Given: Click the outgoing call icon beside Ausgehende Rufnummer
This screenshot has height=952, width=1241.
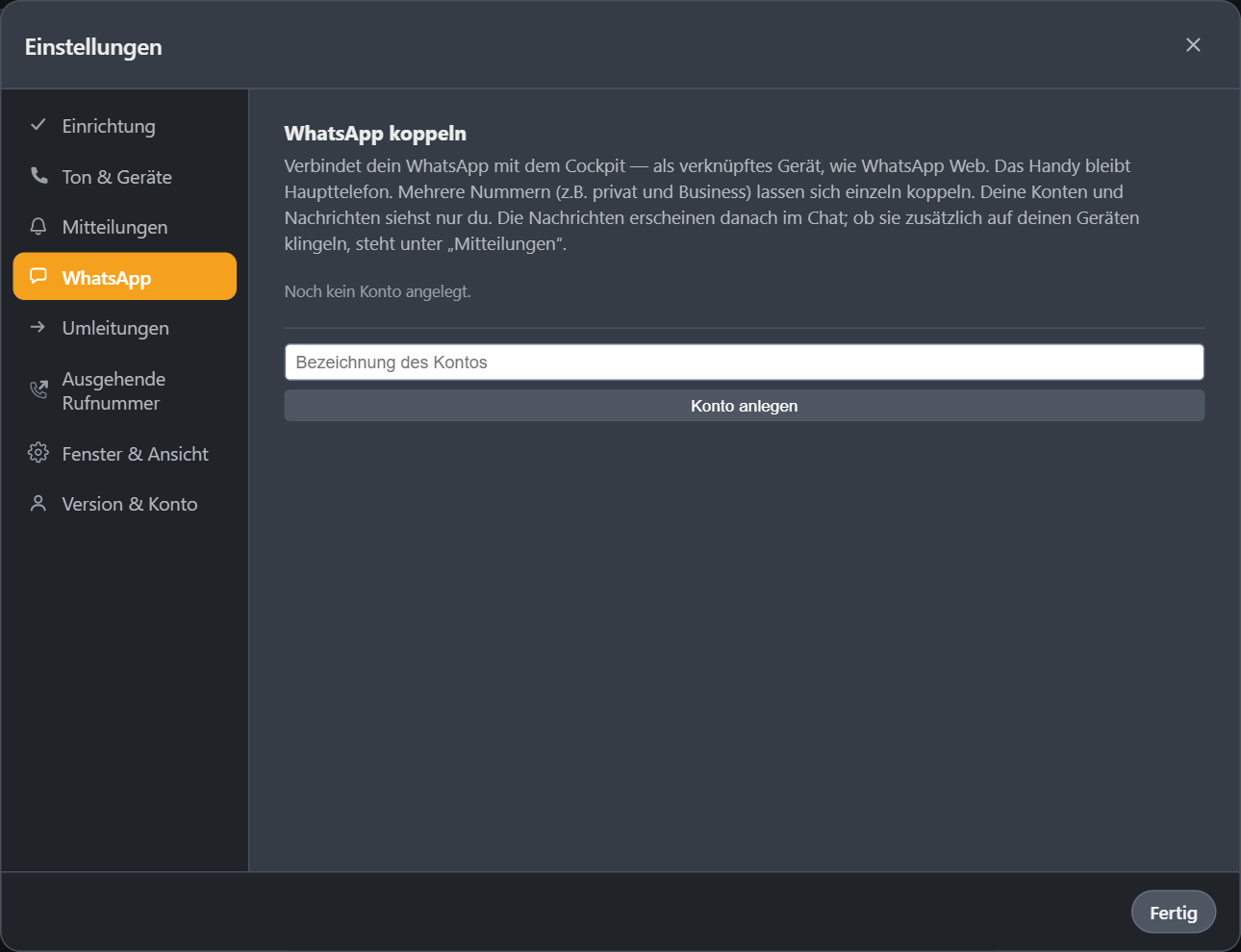Looking at the screenshot, I should [38, 389].
